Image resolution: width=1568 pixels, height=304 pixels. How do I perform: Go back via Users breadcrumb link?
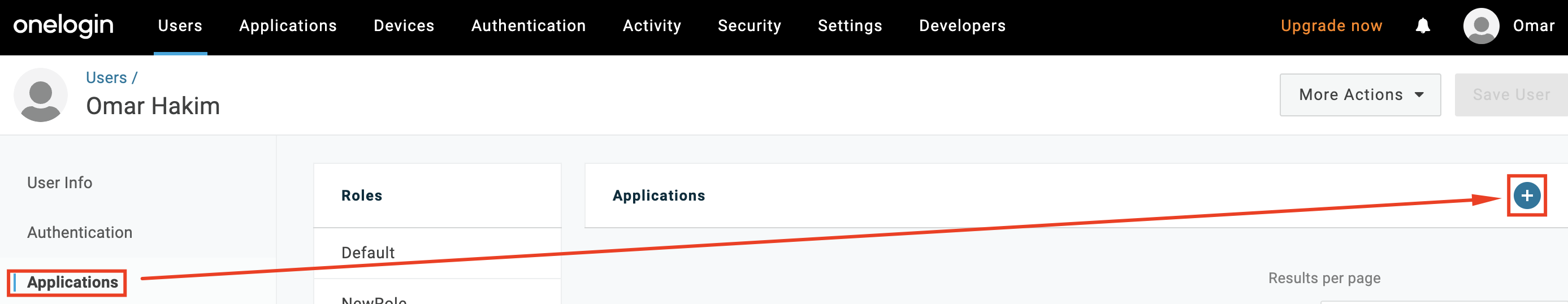[x=106, y=78]
